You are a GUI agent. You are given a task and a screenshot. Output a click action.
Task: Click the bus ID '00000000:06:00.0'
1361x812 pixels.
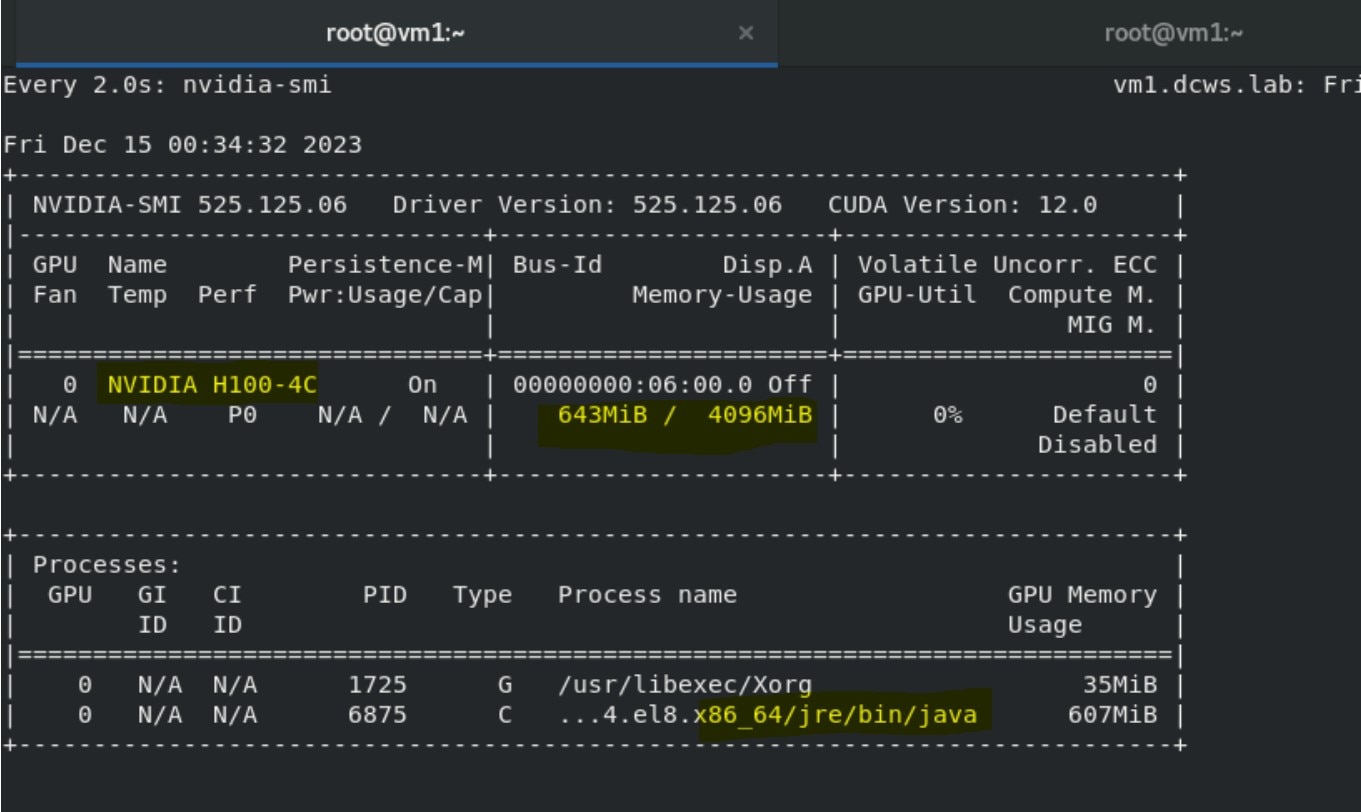click(x=632, y=385)
